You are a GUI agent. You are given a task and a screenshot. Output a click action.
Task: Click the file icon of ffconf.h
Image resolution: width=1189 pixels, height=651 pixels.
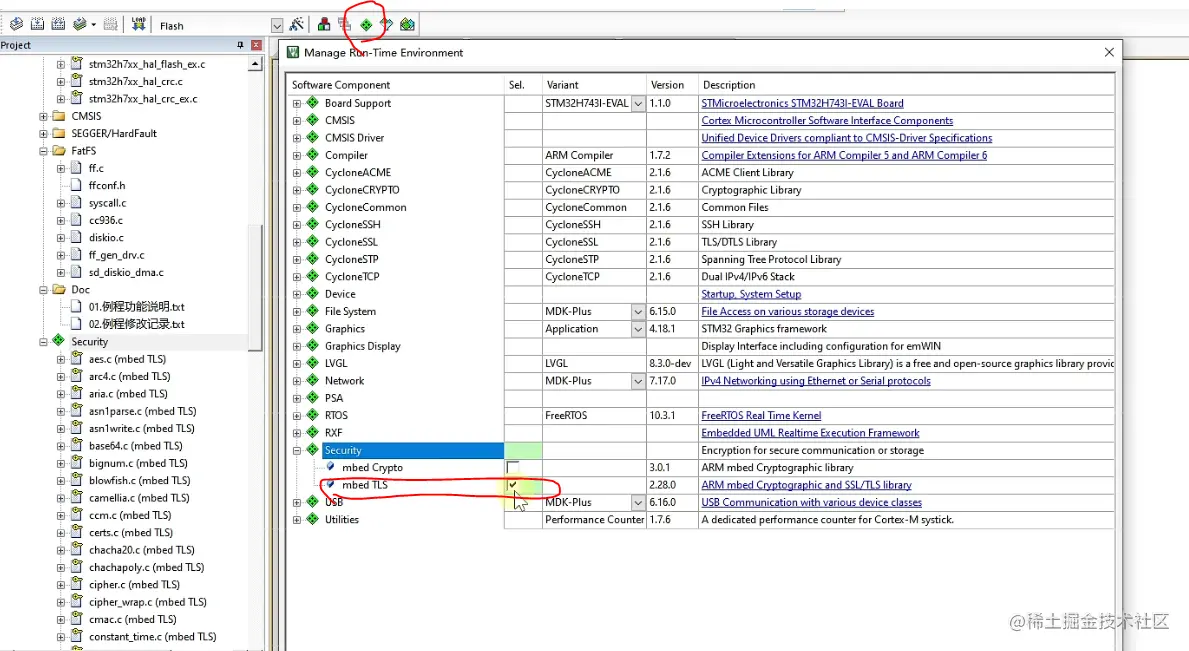pyautogui.click(x=76, y=185)
